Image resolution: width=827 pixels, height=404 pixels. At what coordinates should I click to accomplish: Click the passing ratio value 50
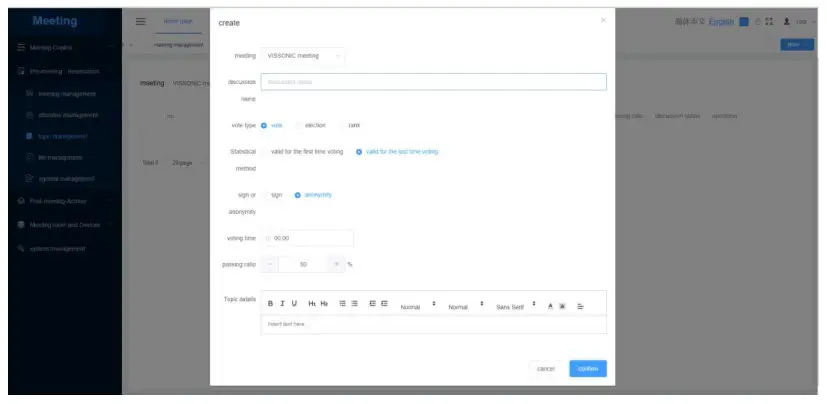pyautogui.click(x=303, y=264)
